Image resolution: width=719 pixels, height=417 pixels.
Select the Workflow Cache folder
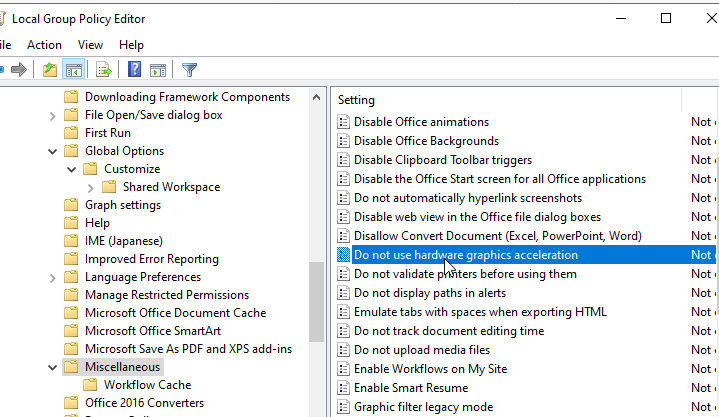pos(147,385)
